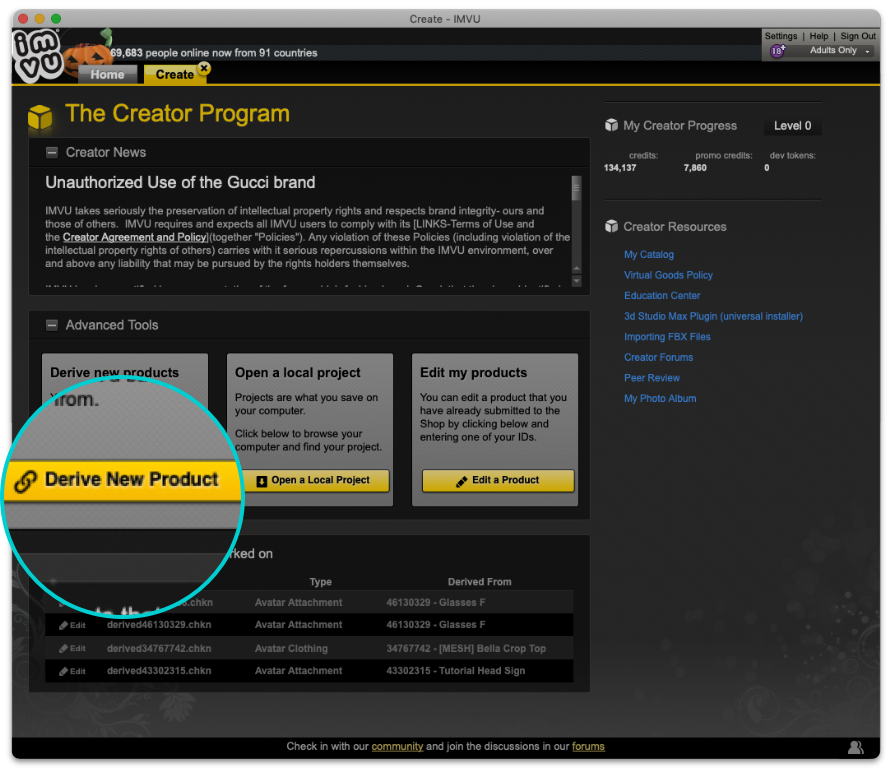Select derived43302315.chkn file name
Screen dimensions: 888x768
(159, 671)
